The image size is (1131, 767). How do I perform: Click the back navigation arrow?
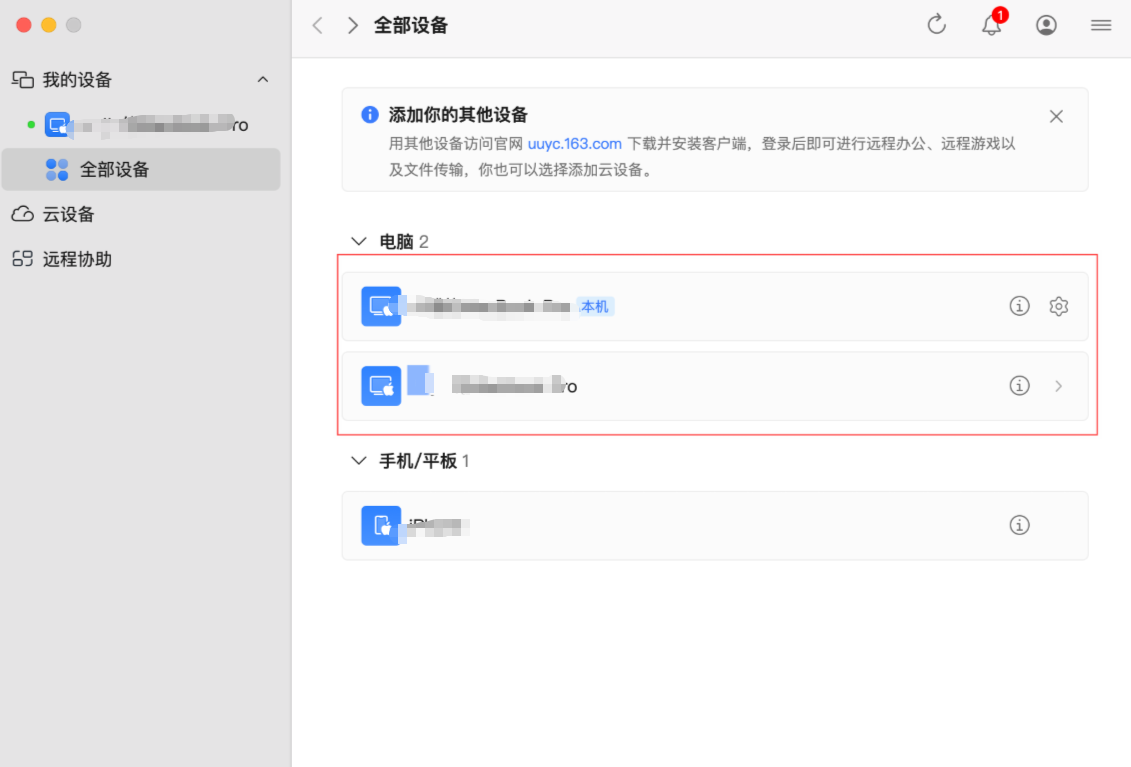click(x=317, y=25)
